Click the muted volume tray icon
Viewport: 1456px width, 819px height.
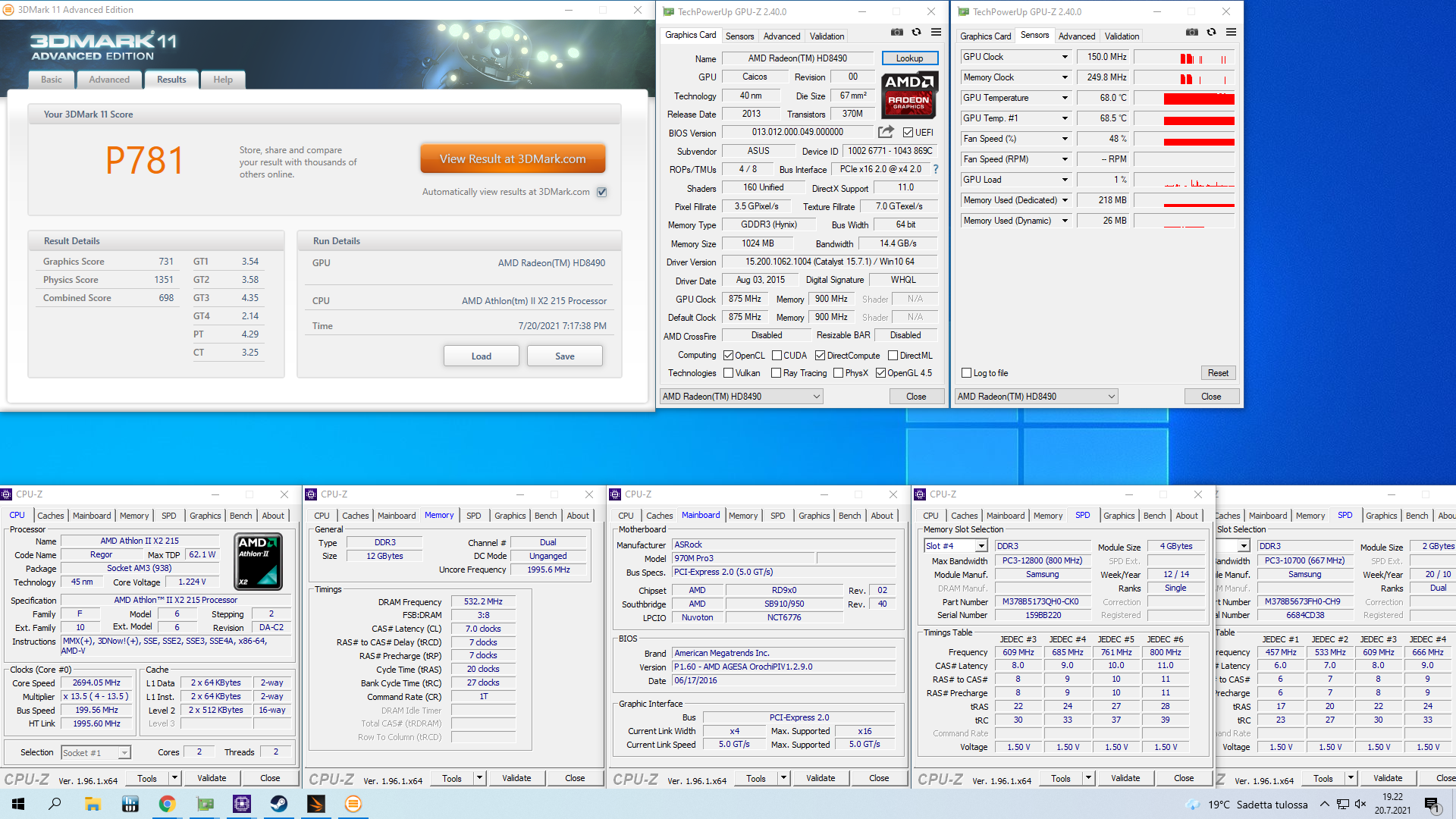pos(1360,804)
